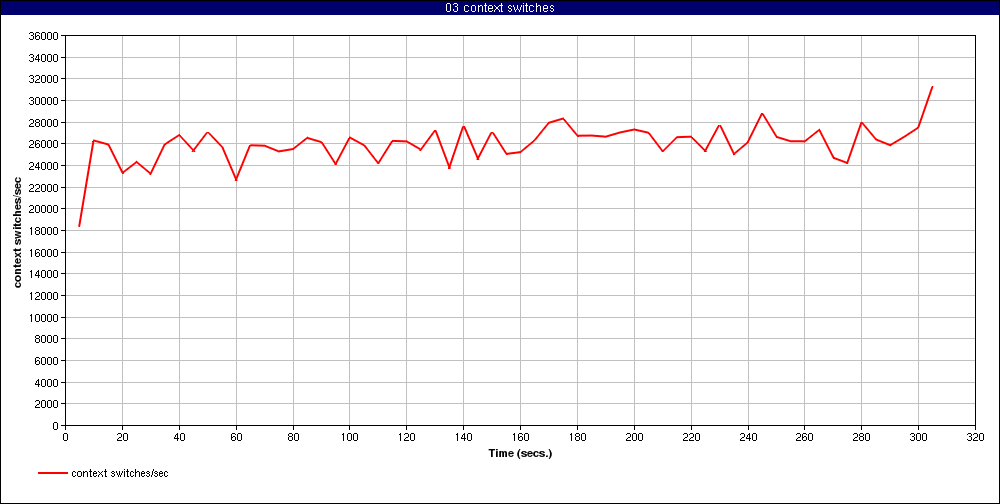Click y-axis label 22000

click(x=44, y=188)
